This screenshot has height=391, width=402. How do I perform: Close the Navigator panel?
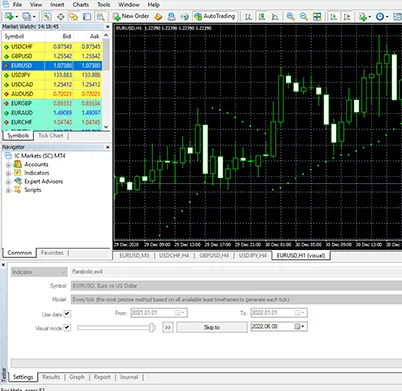107,147
